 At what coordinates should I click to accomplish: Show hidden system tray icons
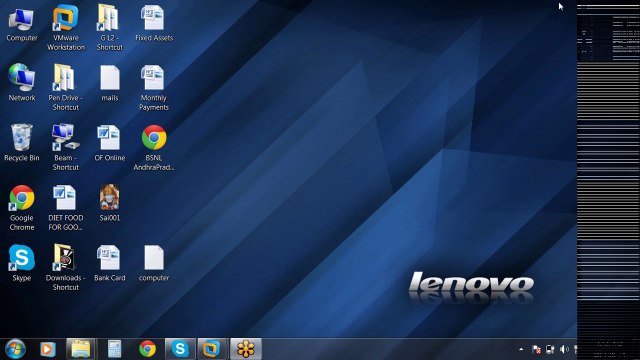[521, 349]
